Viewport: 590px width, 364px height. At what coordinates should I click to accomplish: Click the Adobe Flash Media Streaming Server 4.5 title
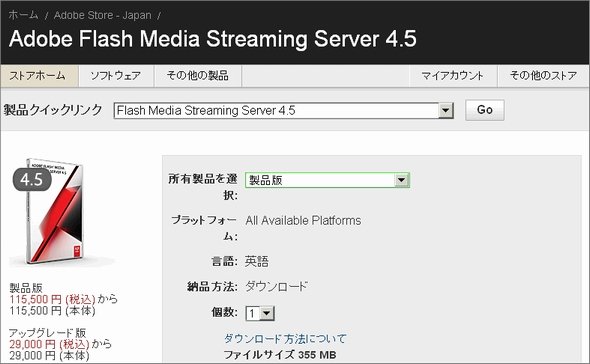pos(213,39)
